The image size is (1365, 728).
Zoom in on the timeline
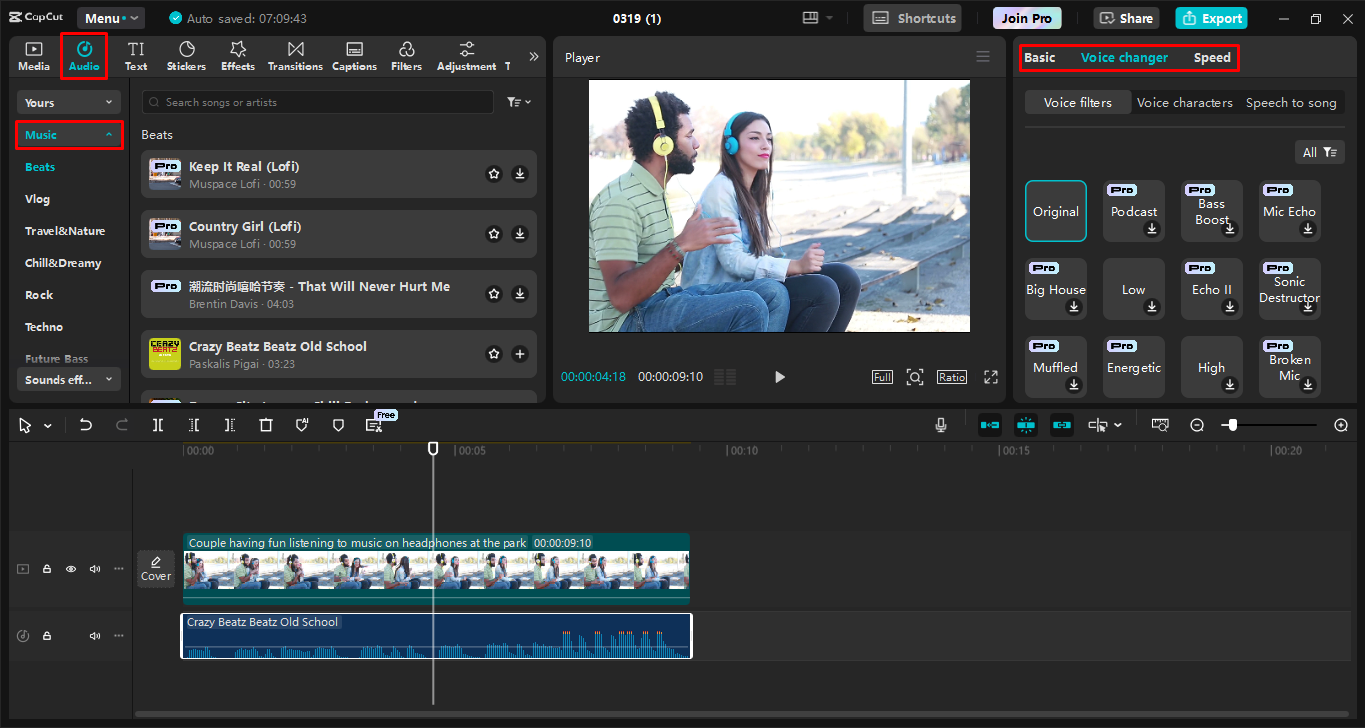(x=1341, y=424)
